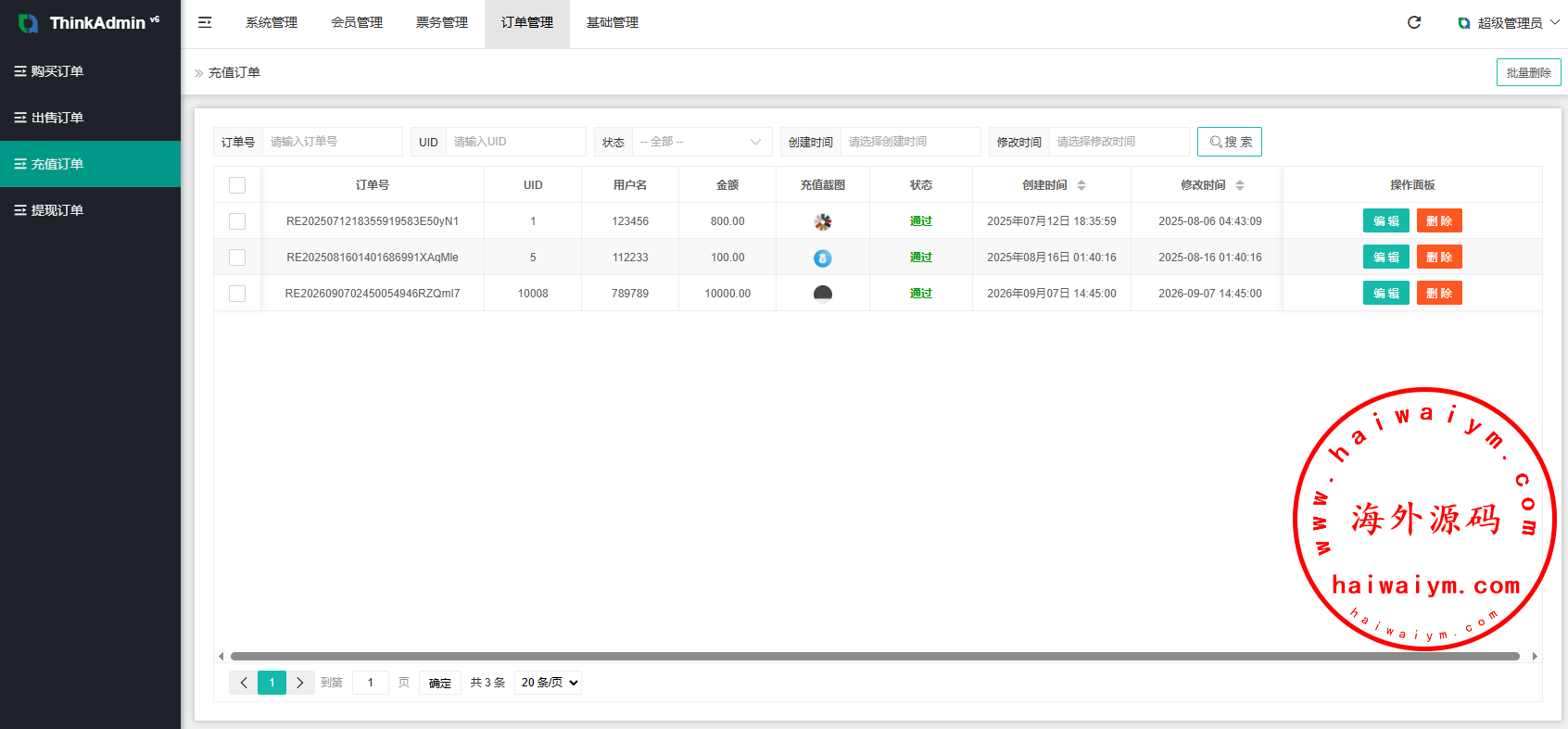Go to next page arrow
The height and width of the screenshot is (729, 1568).
(x=300, y=683)
